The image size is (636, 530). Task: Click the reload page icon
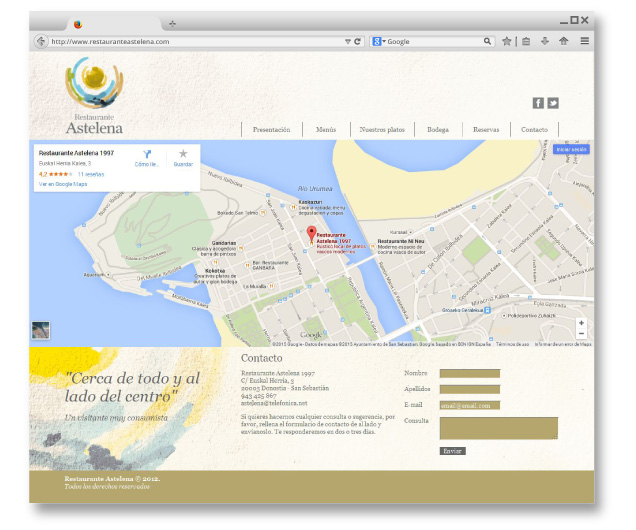pos(357,41)
